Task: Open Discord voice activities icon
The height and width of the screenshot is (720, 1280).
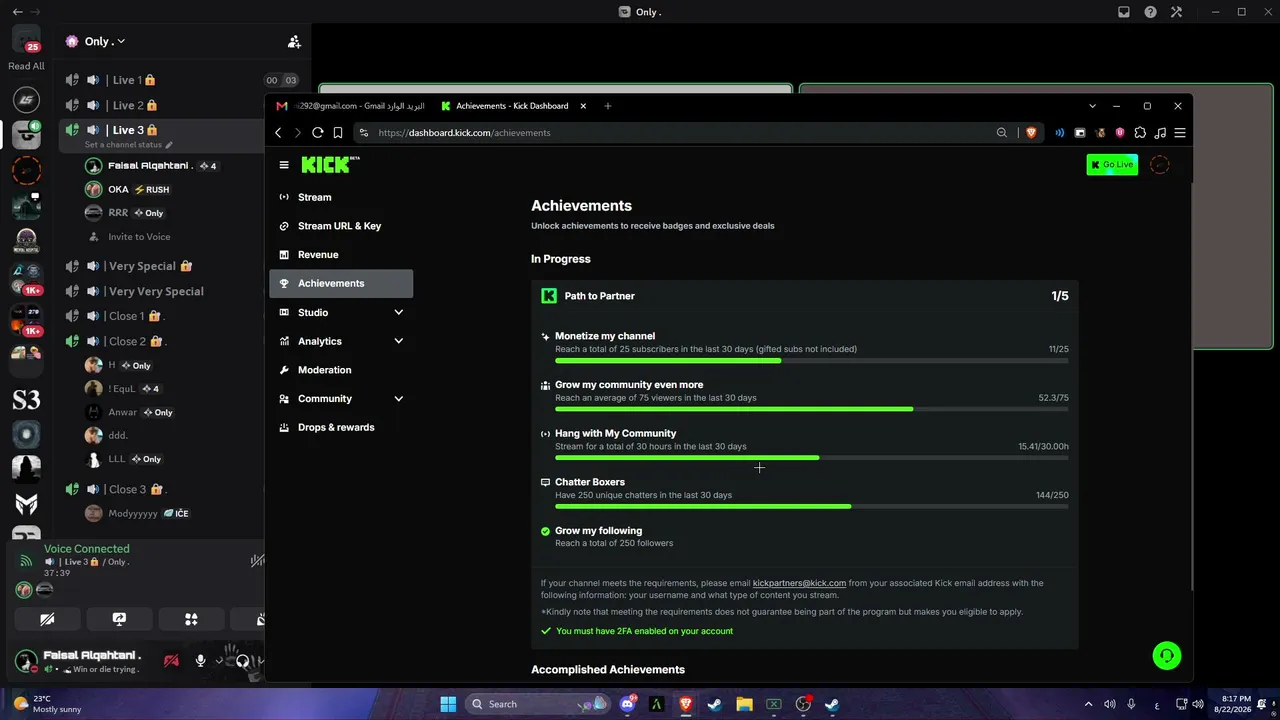Action: (x=191, y=619)
